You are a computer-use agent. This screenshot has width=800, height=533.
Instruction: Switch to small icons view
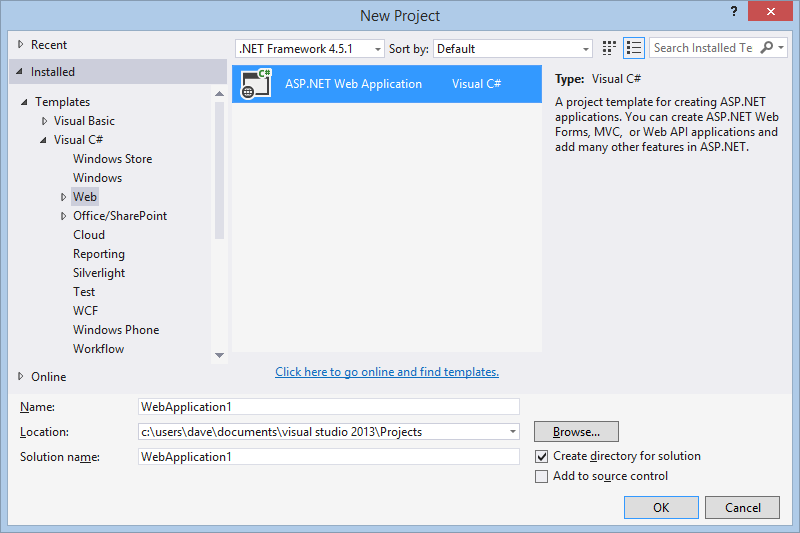point(609,48)
